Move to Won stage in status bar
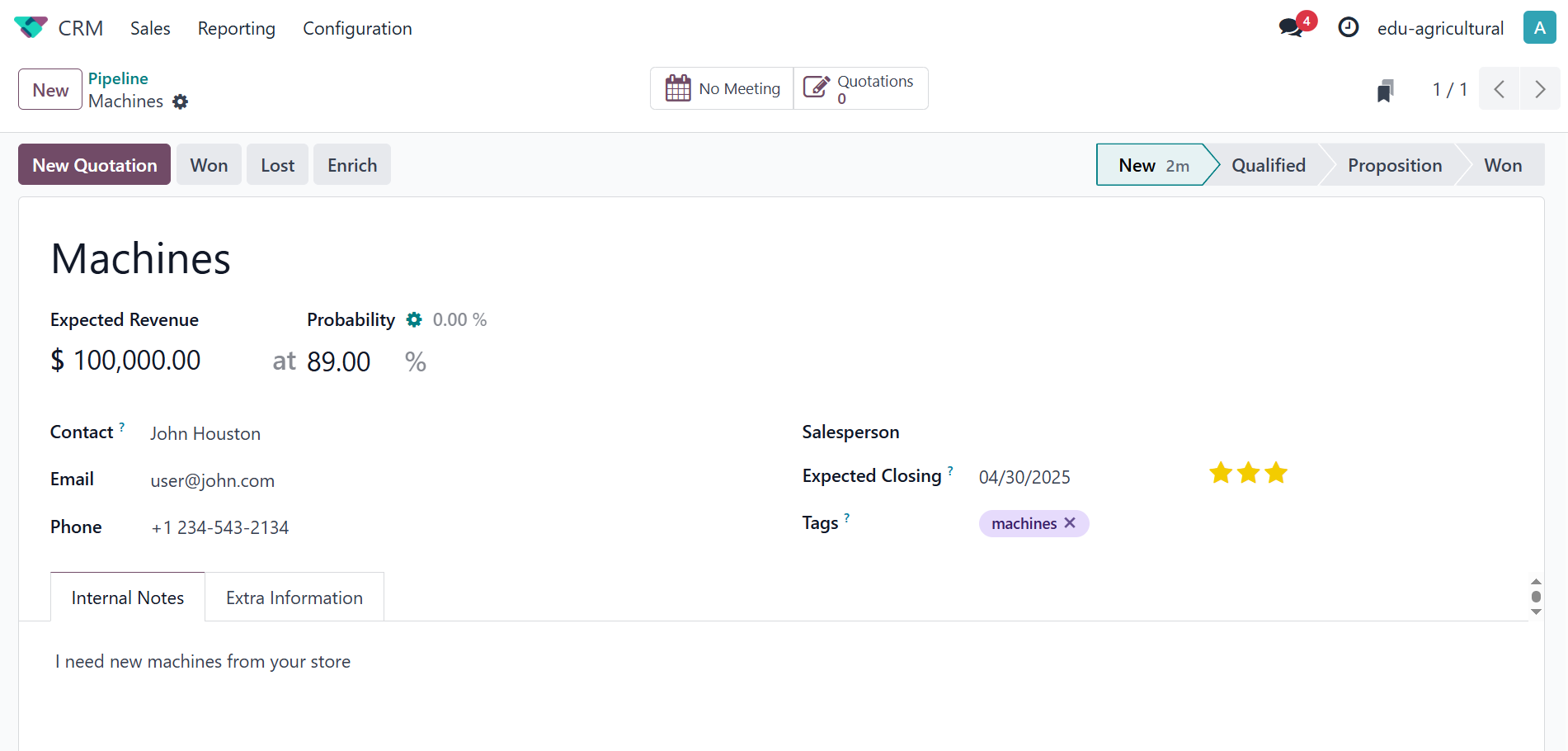This screenshot has width=1568, height=751. [x=1503, y=165]
